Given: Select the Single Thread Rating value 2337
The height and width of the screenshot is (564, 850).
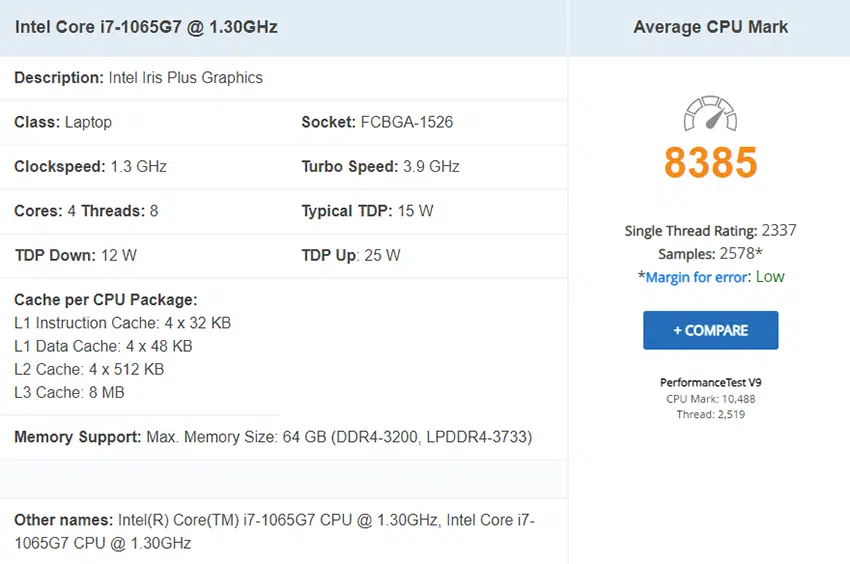Looking at the screenshot, I should (x=778, y=230).
